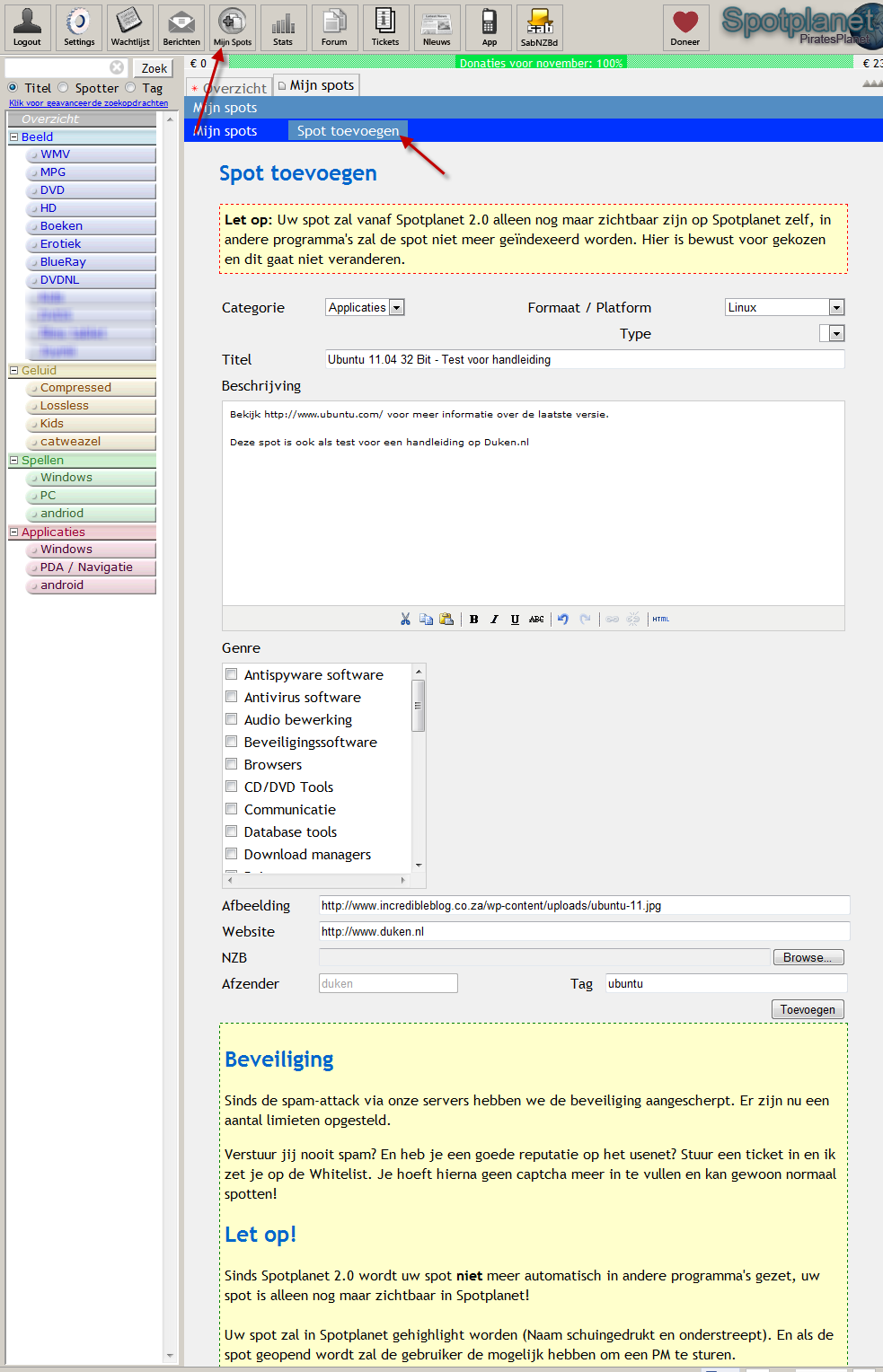The height and width of the screenshot is (1372, 883).
Task: Toggle Bold formatting in editor
Action: tap(473, 619)
